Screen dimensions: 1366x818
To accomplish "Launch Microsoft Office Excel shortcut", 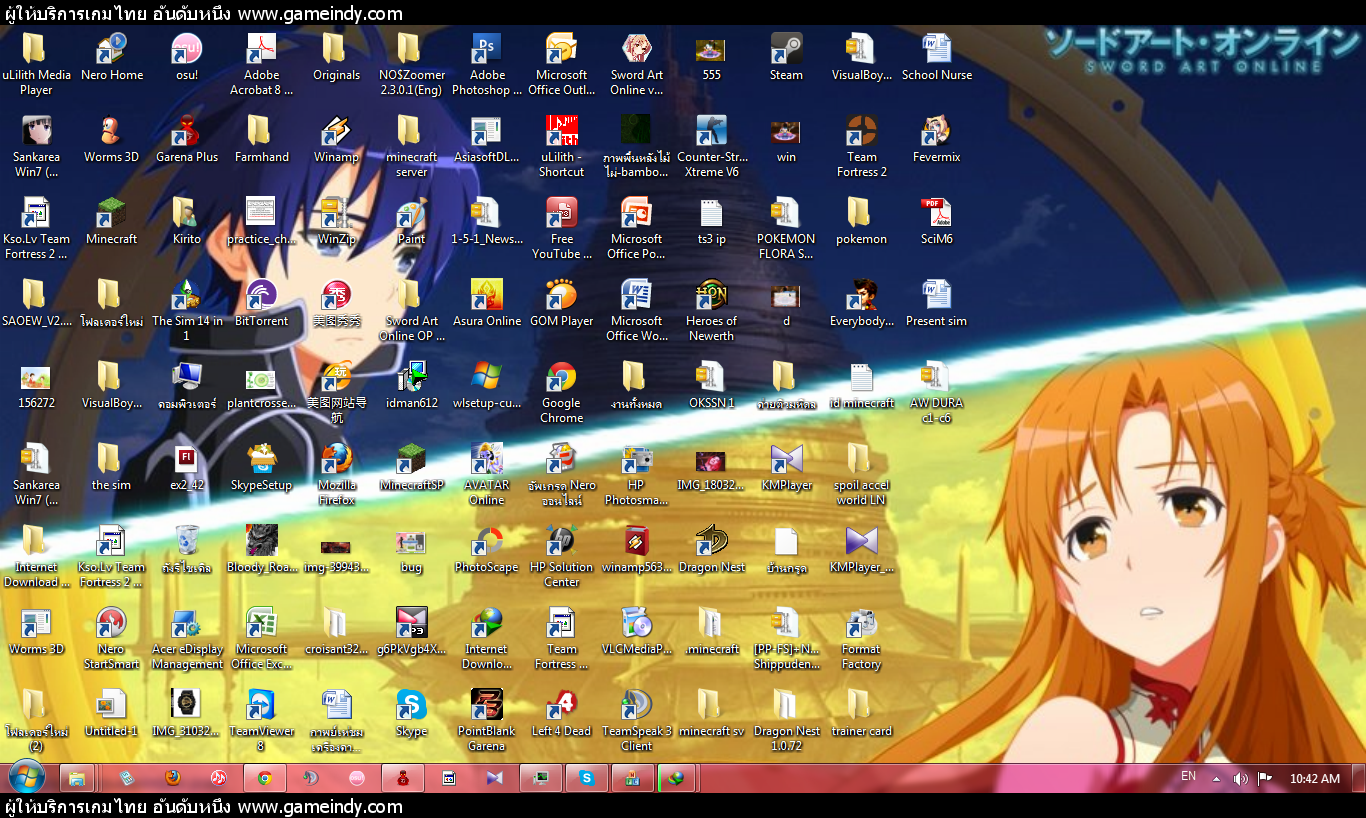I will click(262, 638).
